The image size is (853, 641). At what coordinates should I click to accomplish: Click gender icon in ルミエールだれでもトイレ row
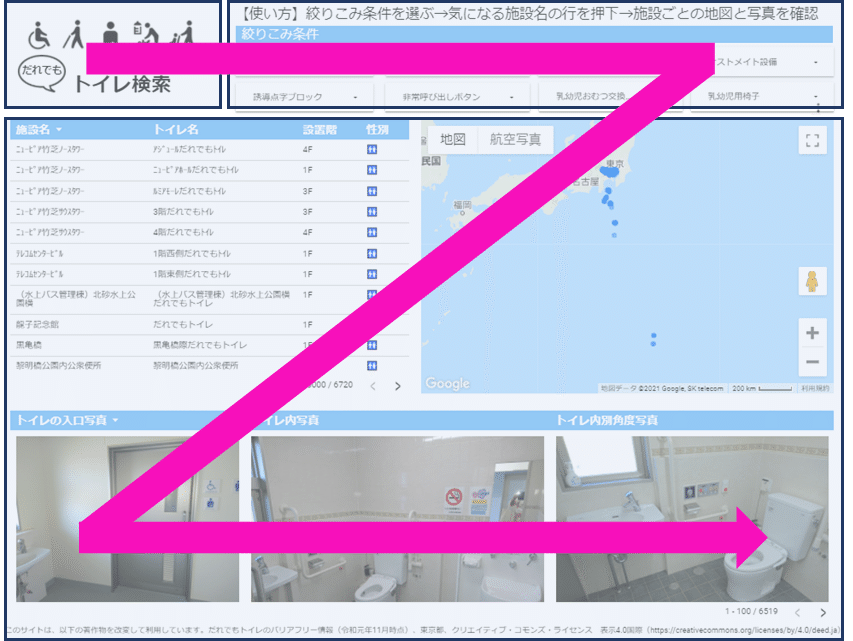372,191
